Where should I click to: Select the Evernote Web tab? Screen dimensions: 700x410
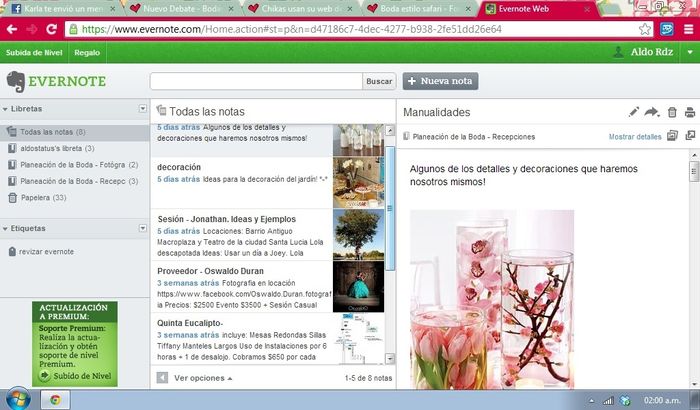pos(538,8)
